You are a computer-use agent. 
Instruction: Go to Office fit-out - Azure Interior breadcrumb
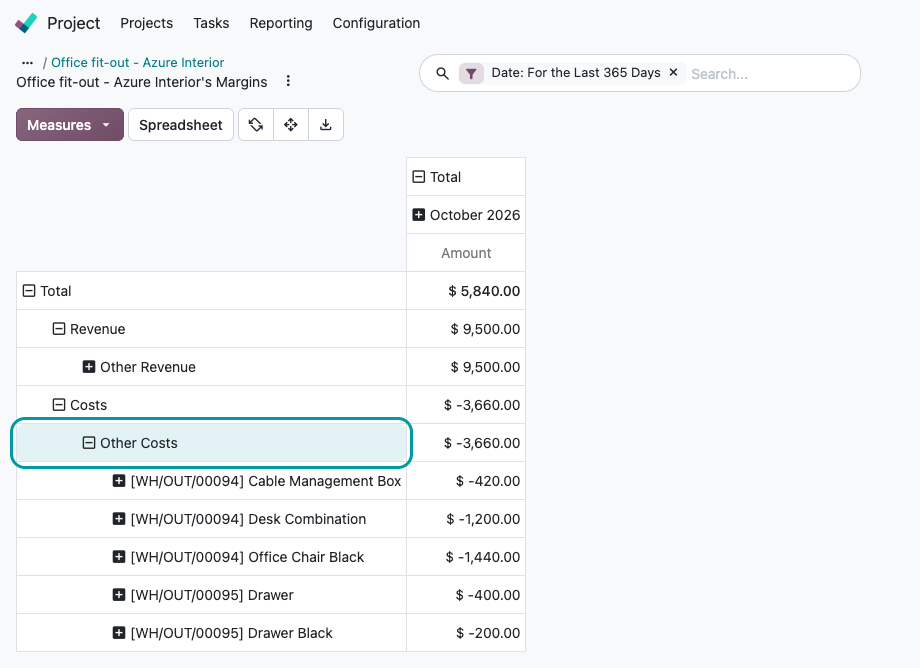137,63
